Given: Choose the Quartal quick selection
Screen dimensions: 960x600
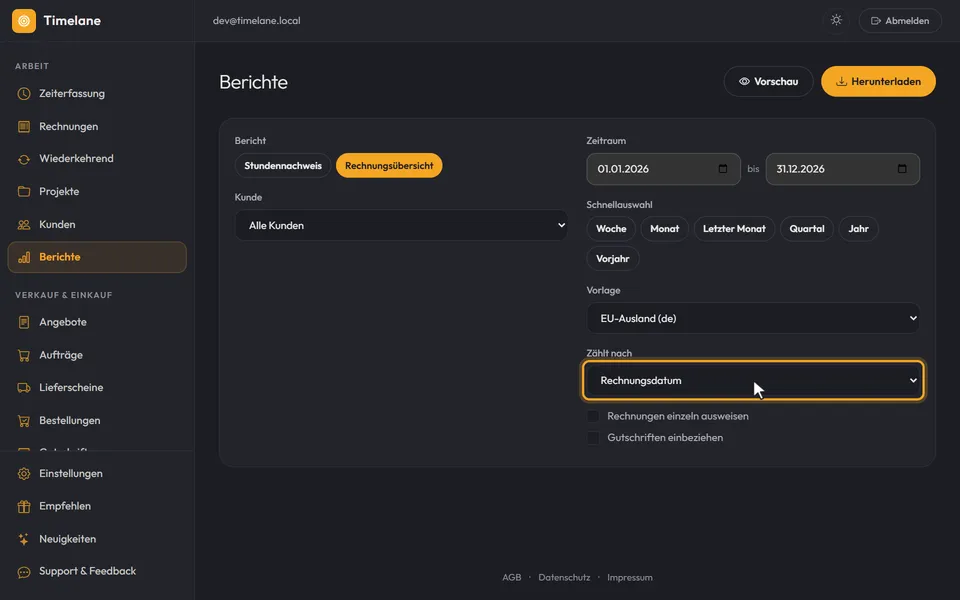Looking at the screenshot, I should pyautogui.click(x=806, y=229).
